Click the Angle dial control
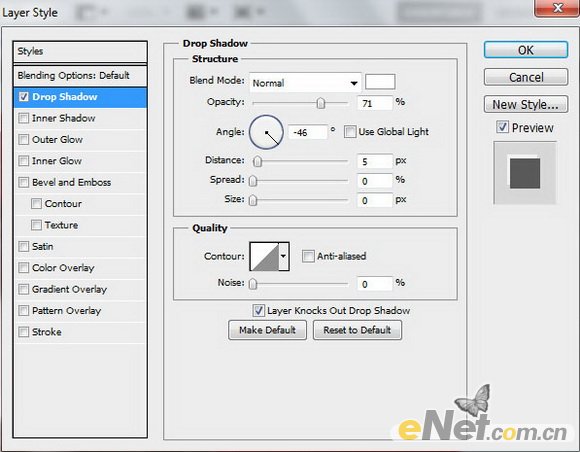 click(x=266, y=132)
